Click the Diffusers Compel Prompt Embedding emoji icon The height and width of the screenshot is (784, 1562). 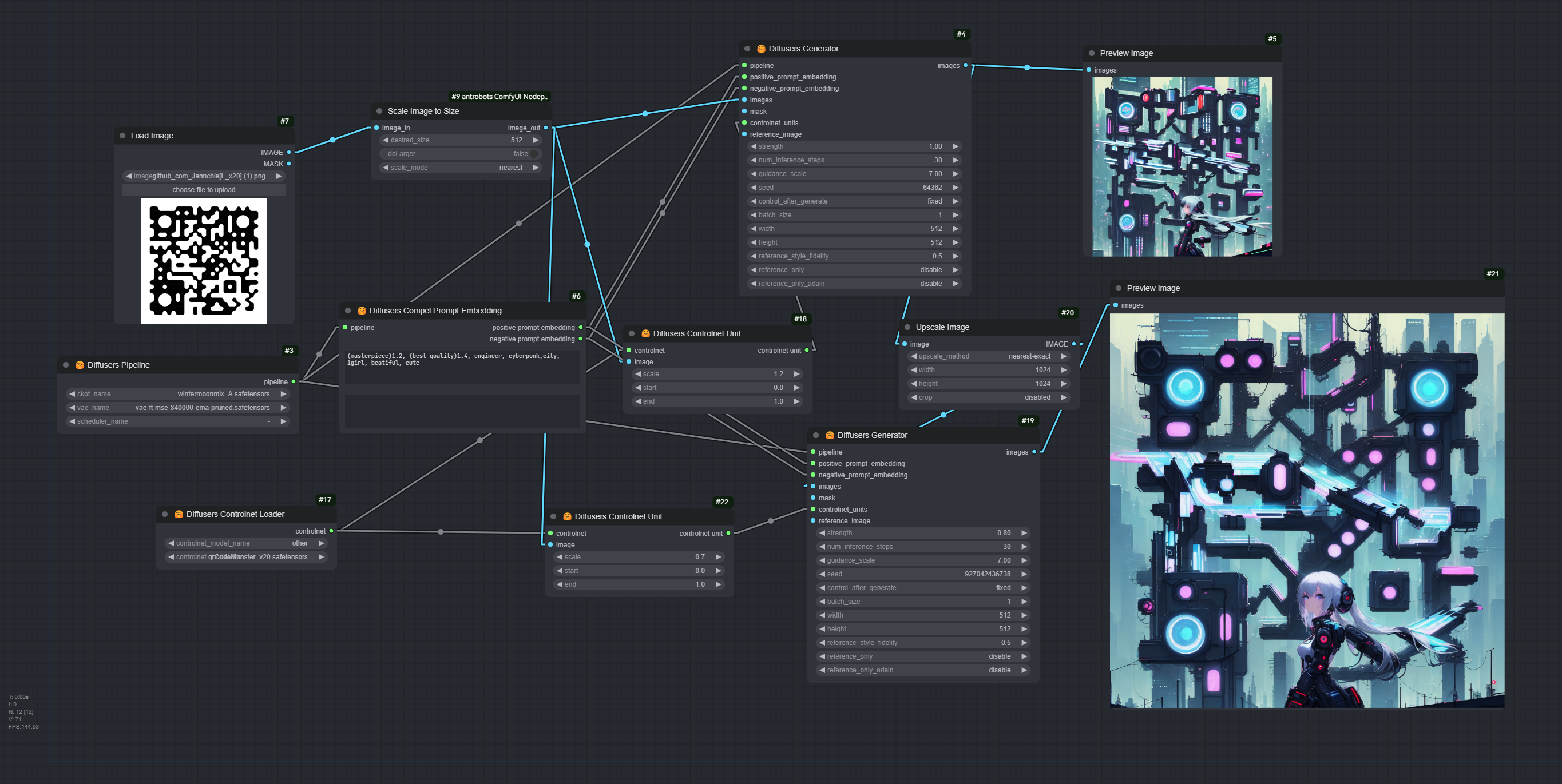[362, 310]
